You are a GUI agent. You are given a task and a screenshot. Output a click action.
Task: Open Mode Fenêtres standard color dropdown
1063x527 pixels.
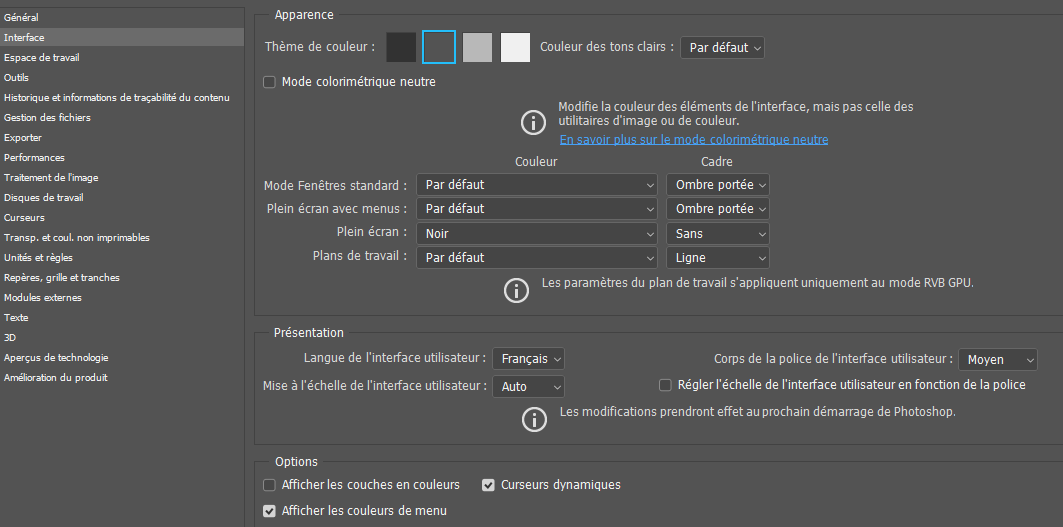[536, 184]
